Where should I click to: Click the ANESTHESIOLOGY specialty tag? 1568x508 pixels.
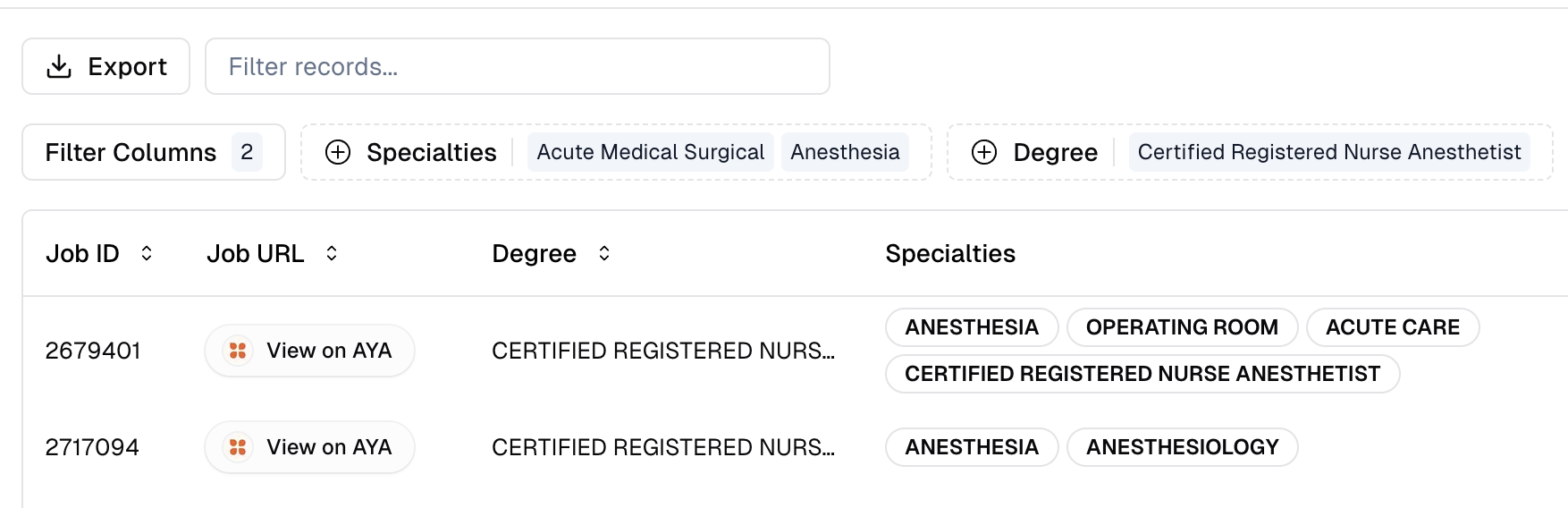click(1182, 447)
